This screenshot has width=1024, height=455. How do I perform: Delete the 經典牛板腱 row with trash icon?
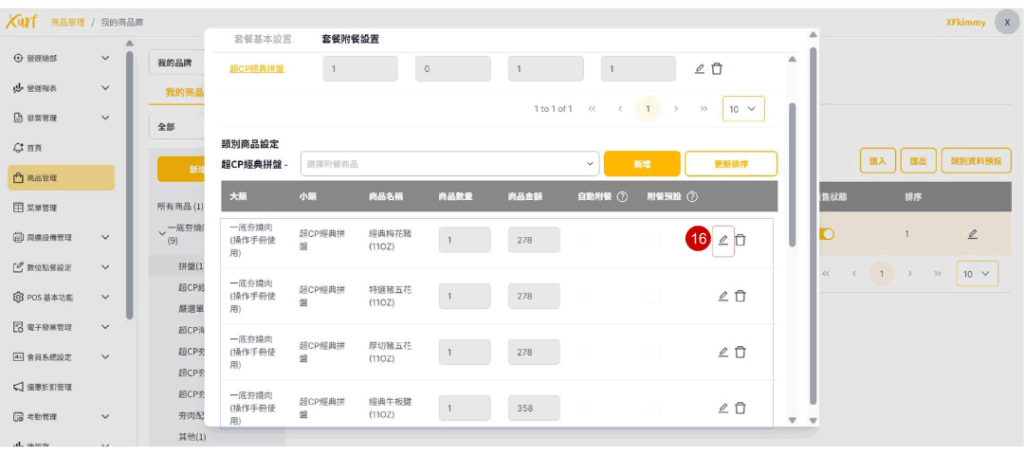click(x=740, y=408)
